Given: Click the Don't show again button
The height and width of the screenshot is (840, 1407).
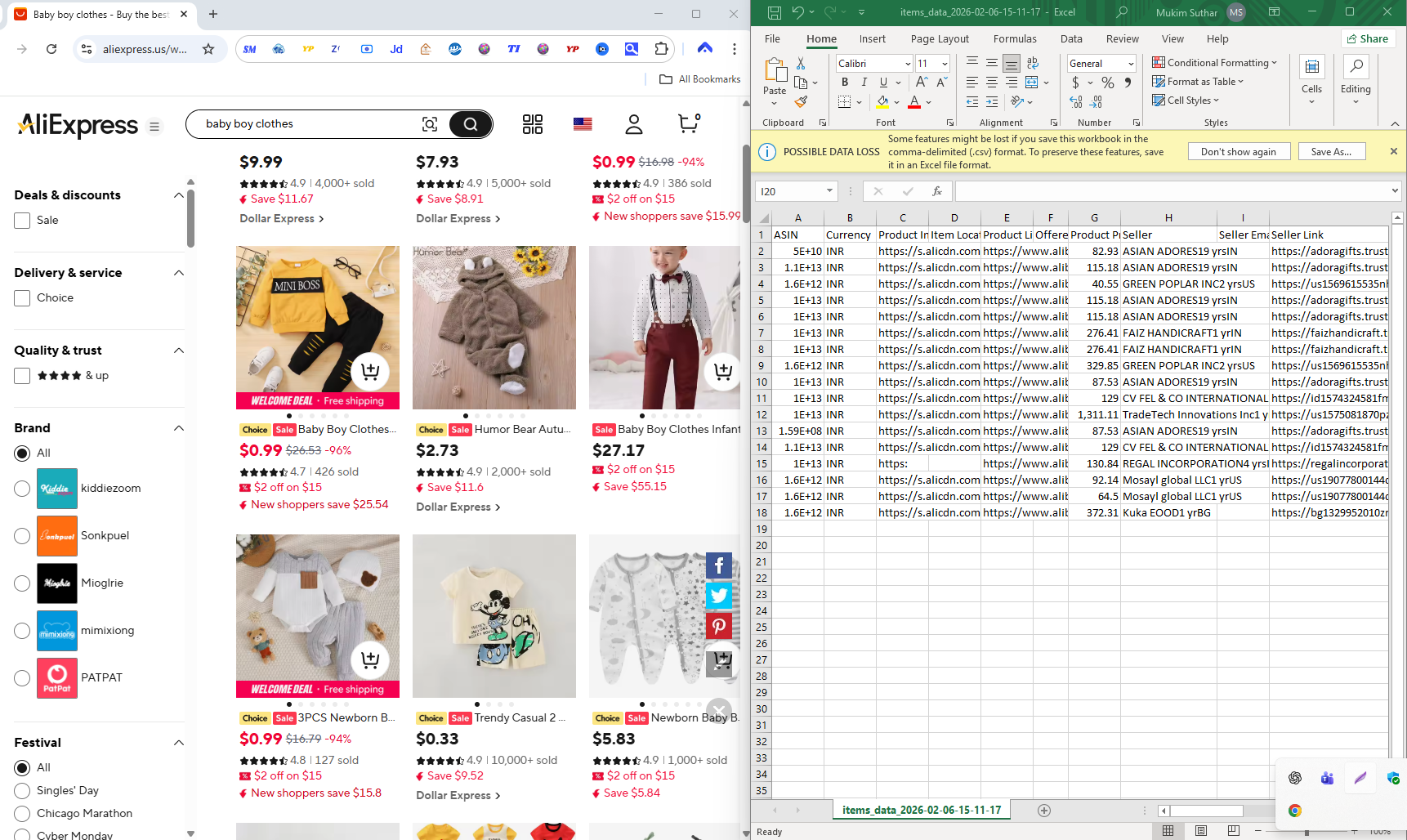Looking at the screenshot, I should (1239, 151).
